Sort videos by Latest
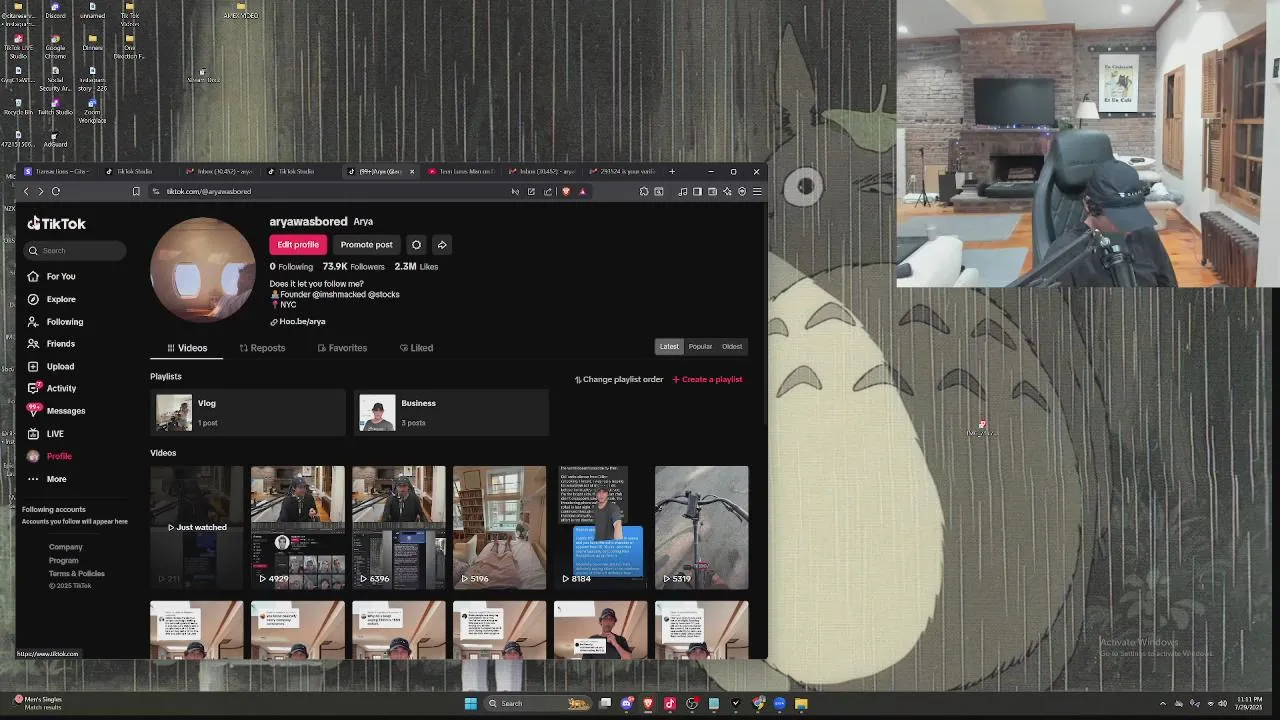 tap(669, 347)
